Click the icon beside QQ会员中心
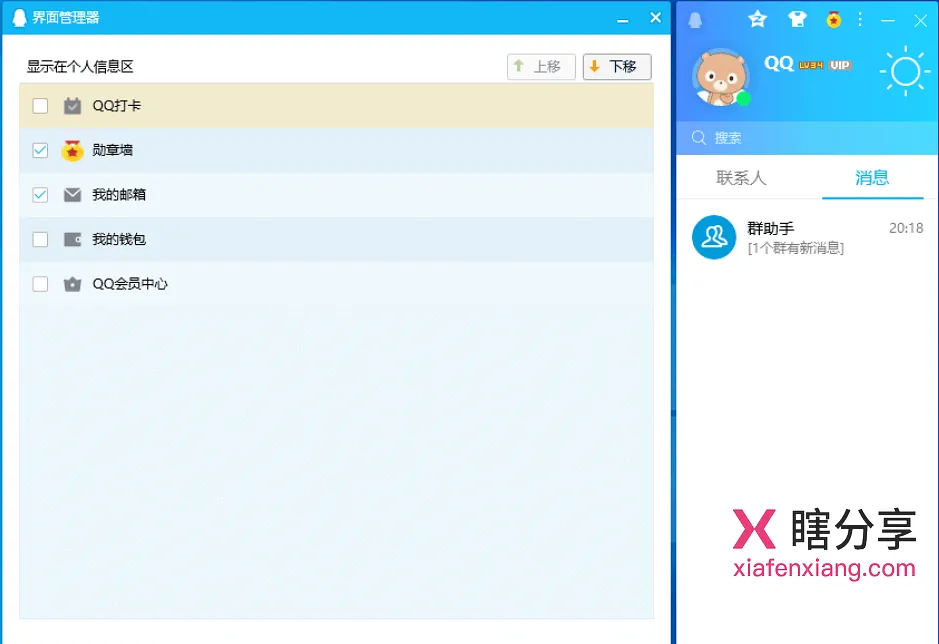The height and width of the screenshot is (644, 939). [x=72, y=284]
